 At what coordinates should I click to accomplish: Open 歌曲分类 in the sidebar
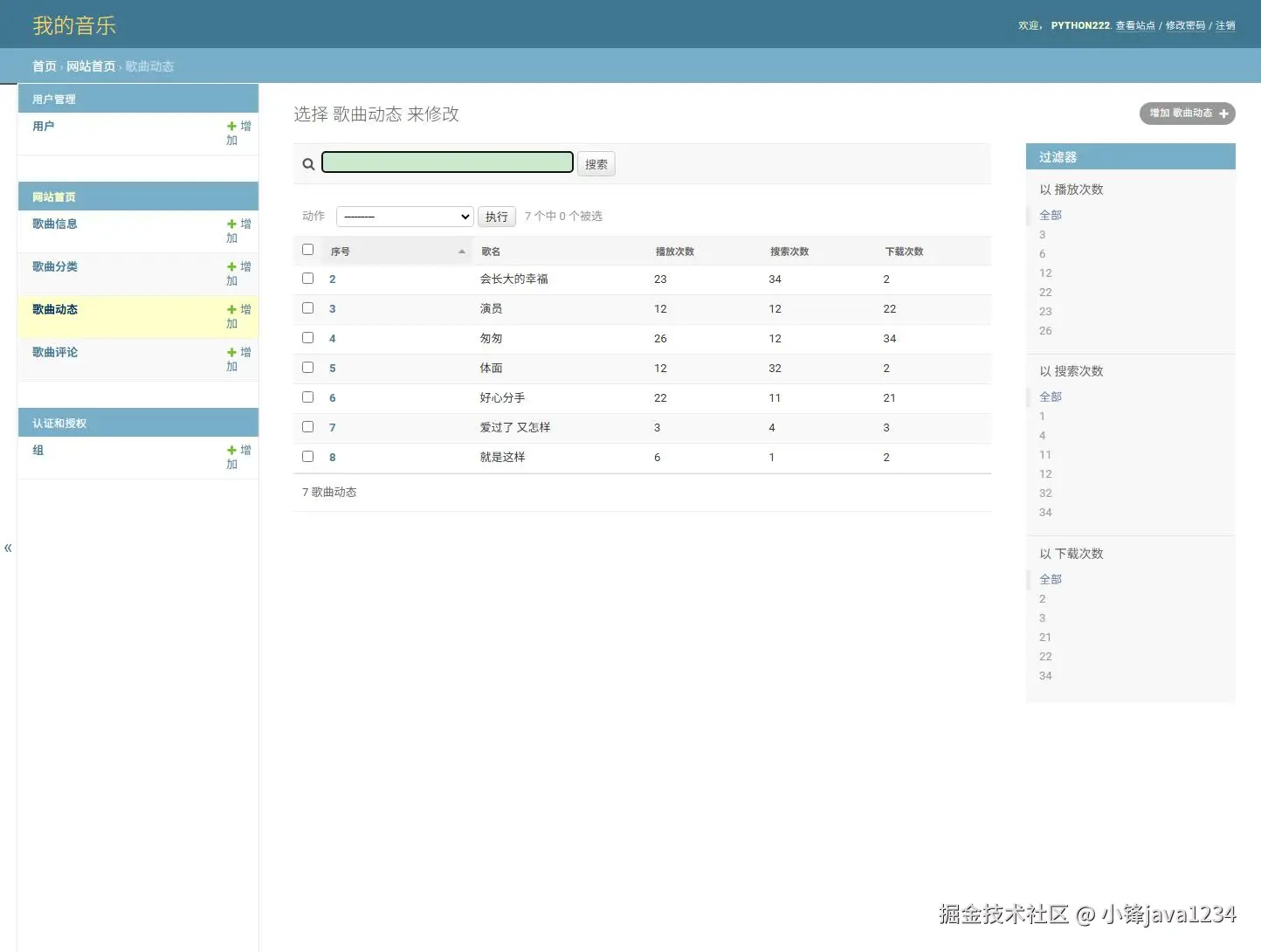[55, 267]
